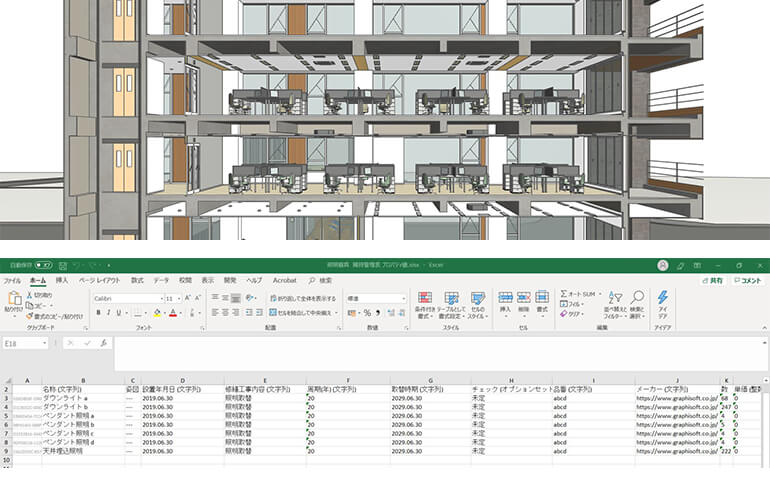Click the Ideas (アイデア) lightning icon

(x=662, y=299)
